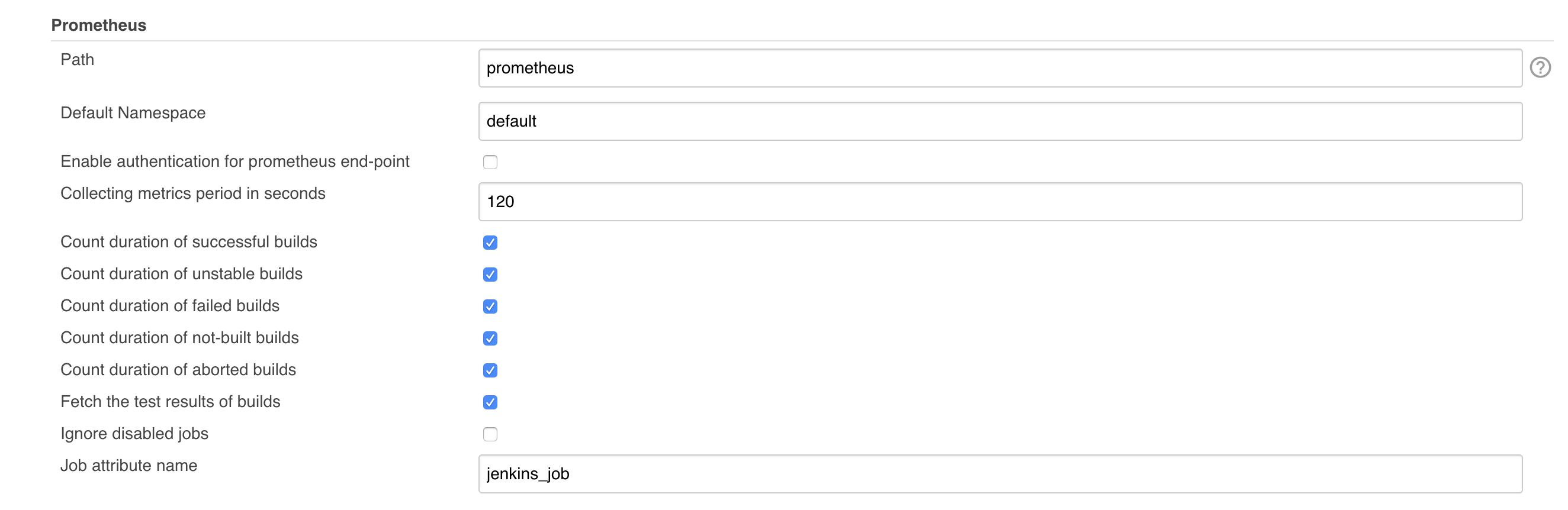
Task: Click the Fetch the test results label
Action: (x=171, y=402)
